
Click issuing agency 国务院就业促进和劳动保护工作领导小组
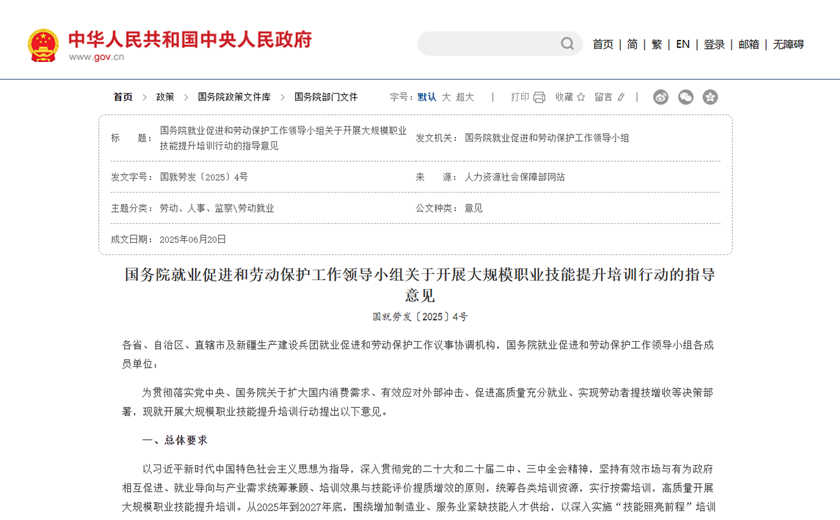tap(546, 138)
